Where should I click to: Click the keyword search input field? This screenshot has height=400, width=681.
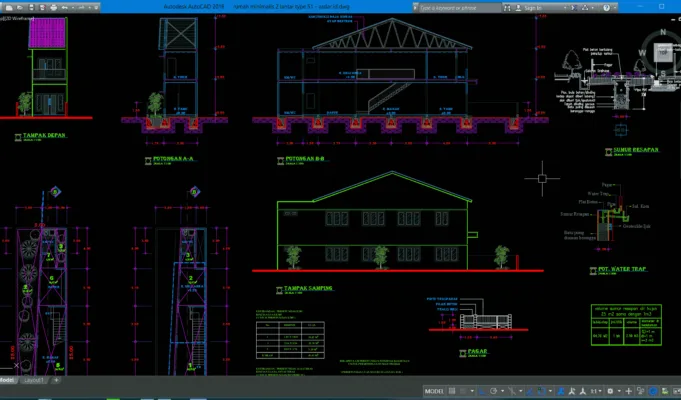(x=460, y=8)
